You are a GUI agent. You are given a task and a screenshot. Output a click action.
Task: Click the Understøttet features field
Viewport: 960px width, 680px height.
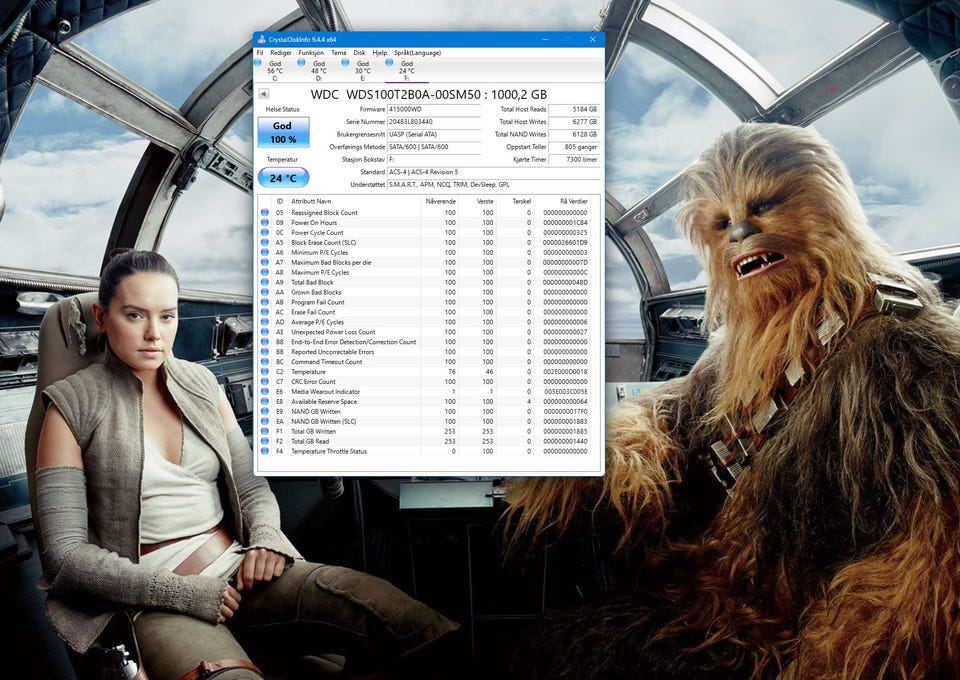click(493, 184)
